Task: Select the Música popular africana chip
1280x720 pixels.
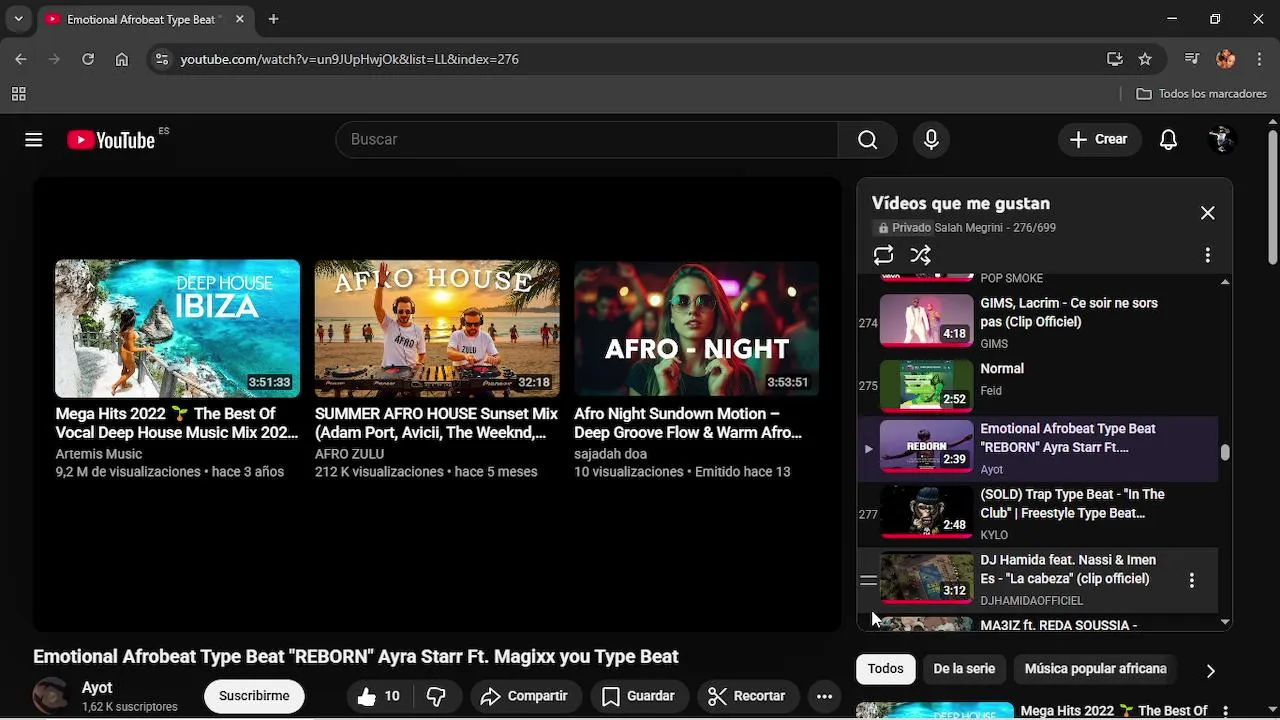Action: pos(1095,669)
